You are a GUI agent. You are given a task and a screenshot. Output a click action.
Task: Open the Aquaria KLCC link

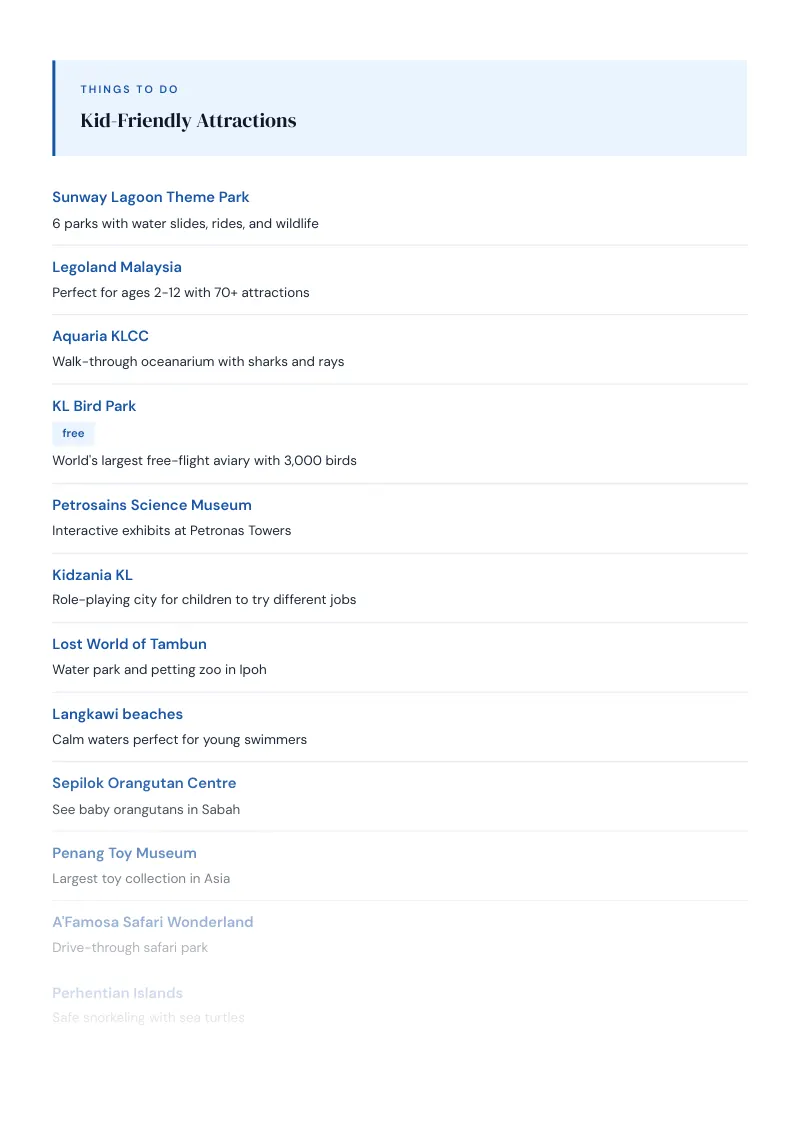tap(100, 336)
